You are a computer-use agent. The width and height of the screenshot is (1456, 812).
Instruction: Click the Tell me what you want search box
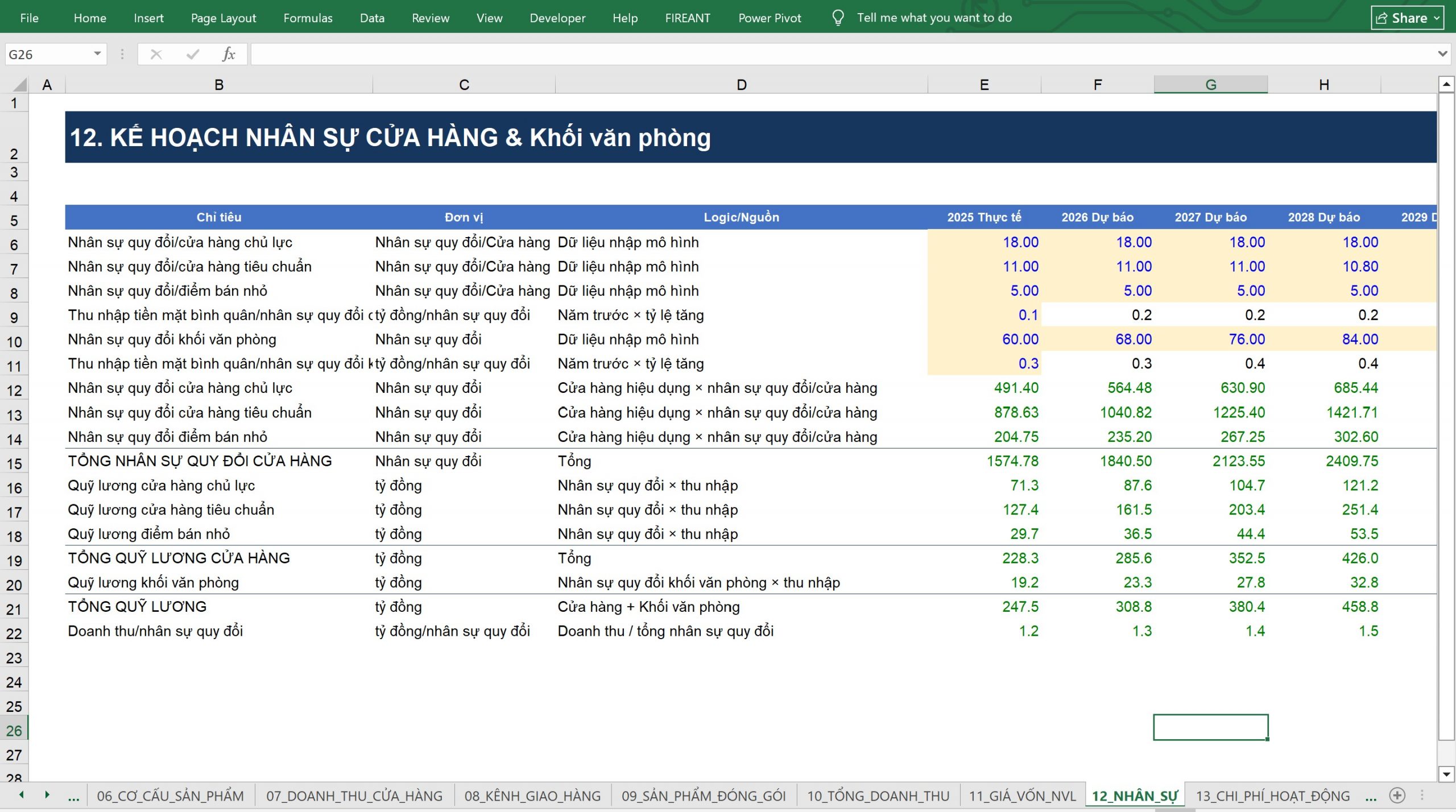(934, 18)
